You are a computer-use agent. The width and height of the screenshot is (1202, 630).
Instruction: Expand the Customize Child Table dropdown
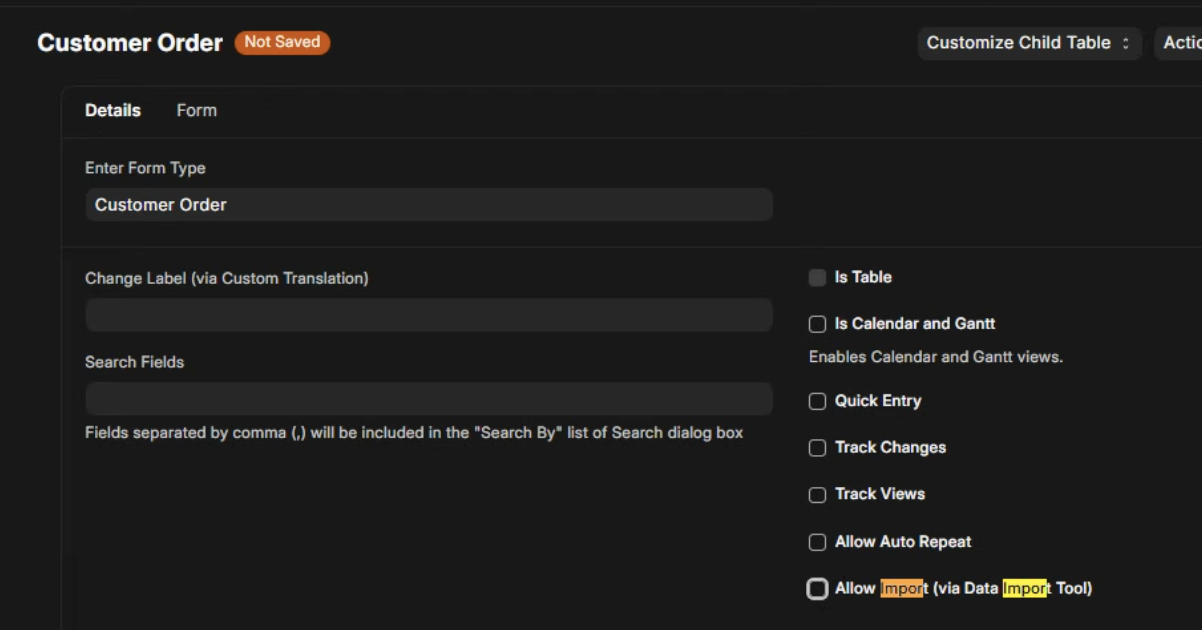coord(1028,43)
